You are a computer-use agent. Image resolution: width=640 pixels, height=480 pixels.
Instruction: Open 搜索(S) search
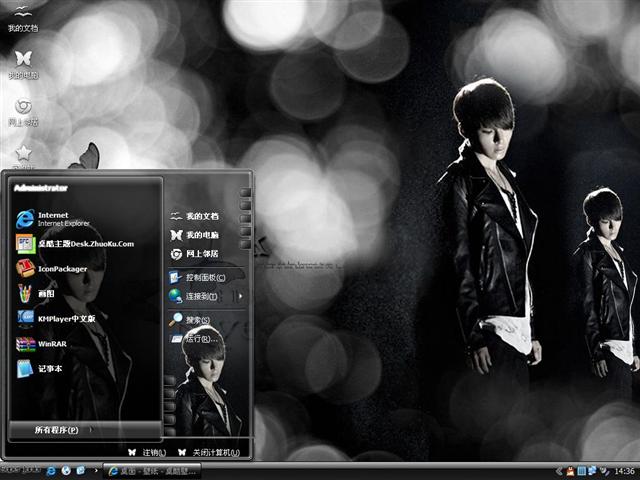tap(190, 320)
